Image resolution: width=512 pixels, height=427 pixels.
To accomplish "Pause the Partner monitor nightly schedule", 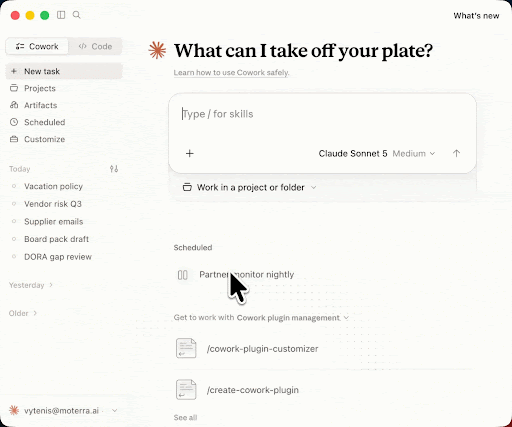I will coord(183,275).
